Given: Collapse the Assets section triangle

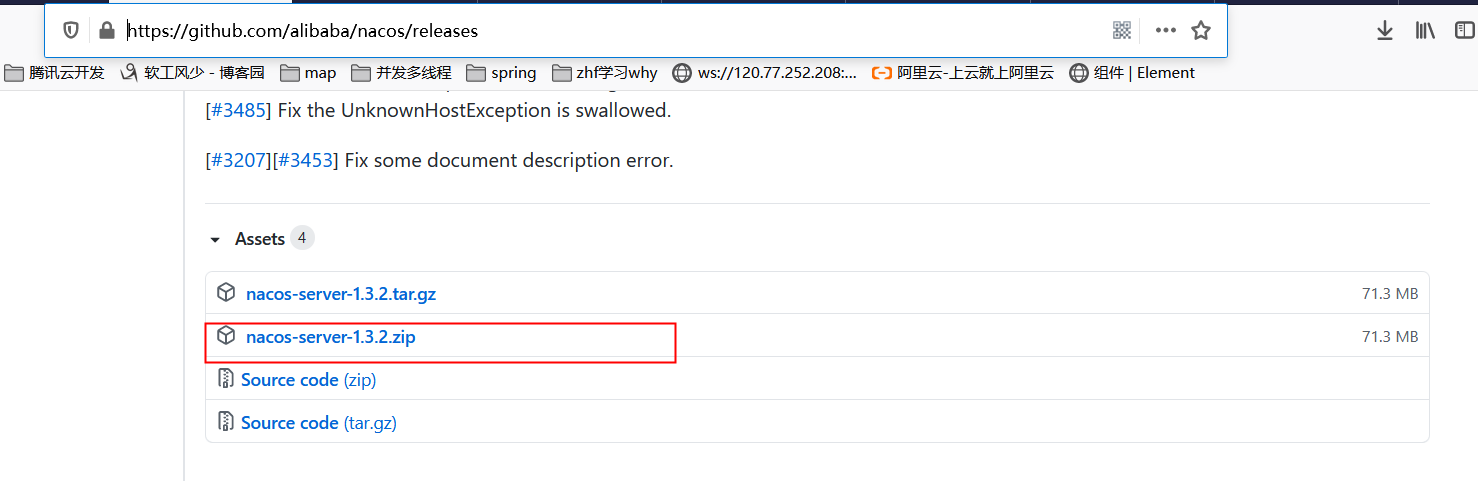Looking at the screenshot, I should coord(215,240).
